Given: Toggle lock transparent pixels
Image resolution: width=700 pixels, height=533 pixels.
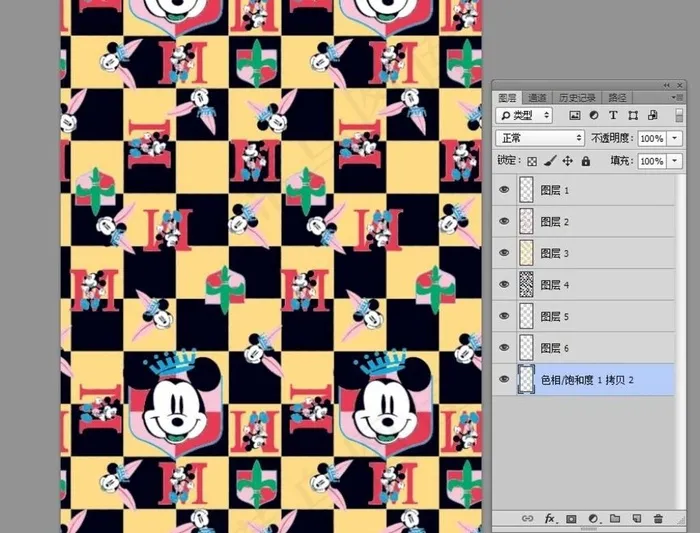Looking at the screenshot, I should [532, 161].
